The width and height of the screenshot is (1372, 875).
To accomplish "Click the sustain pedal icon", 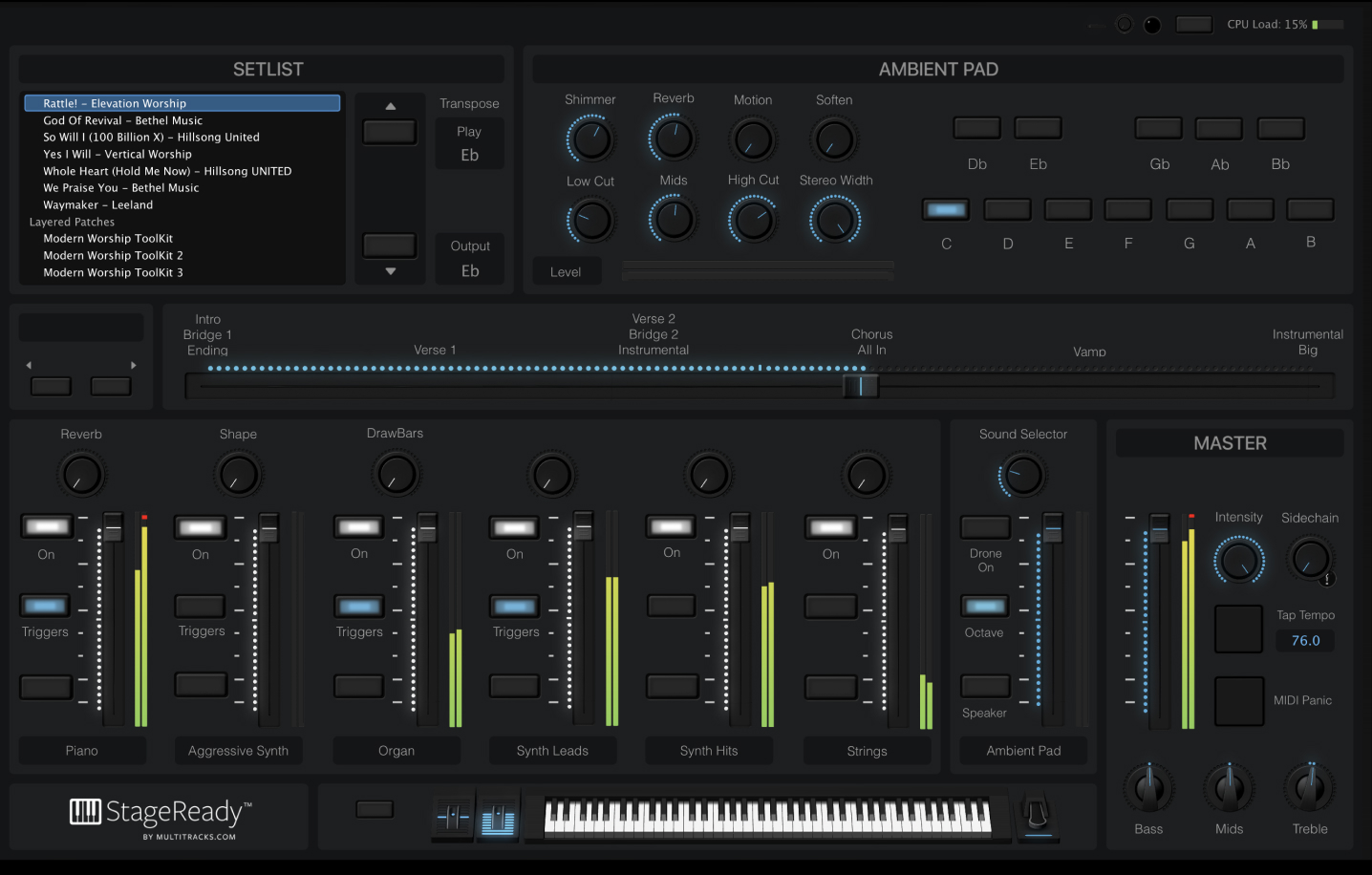I will (1038, 817).
